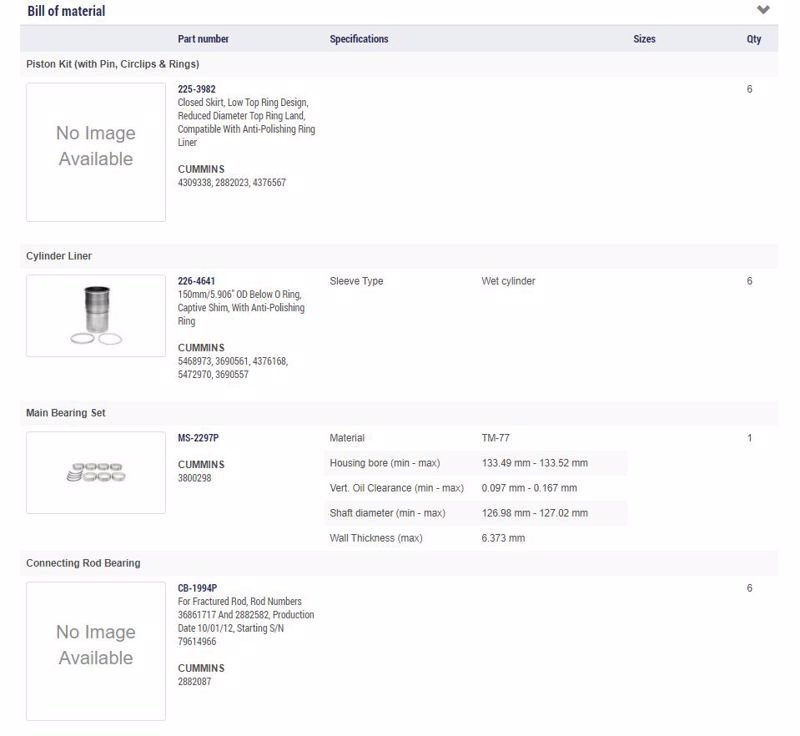This screenshot has width=800, height=736.
Task: Click the cylinder liner description 150mm/5.906" OD
Action: pyautogui.click(x=241, y=308)
